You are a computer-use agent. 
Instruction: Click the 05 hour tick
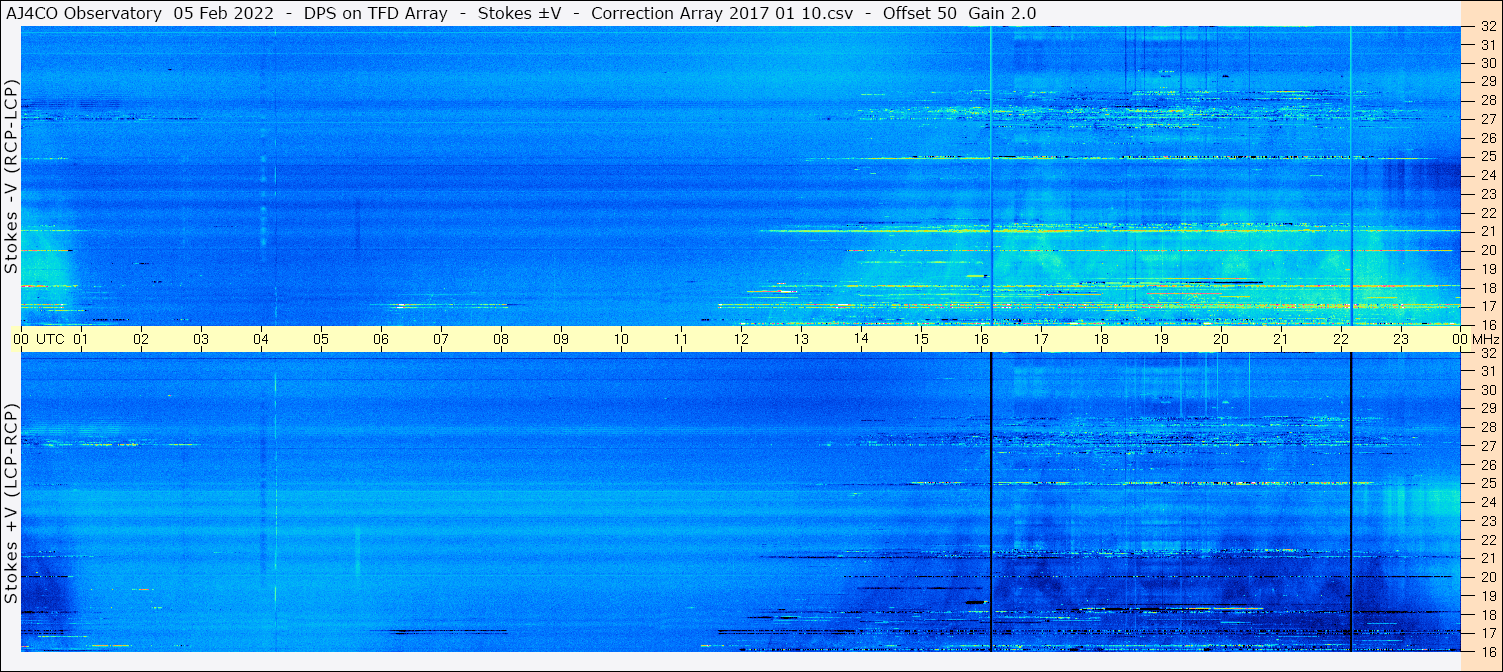[x=321, y=339]
